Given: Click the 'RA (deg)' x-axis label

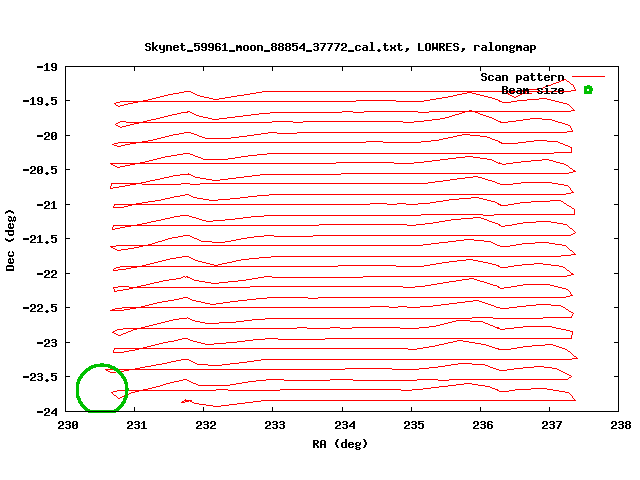Looking at the screenshot, I should click(340, 444).
